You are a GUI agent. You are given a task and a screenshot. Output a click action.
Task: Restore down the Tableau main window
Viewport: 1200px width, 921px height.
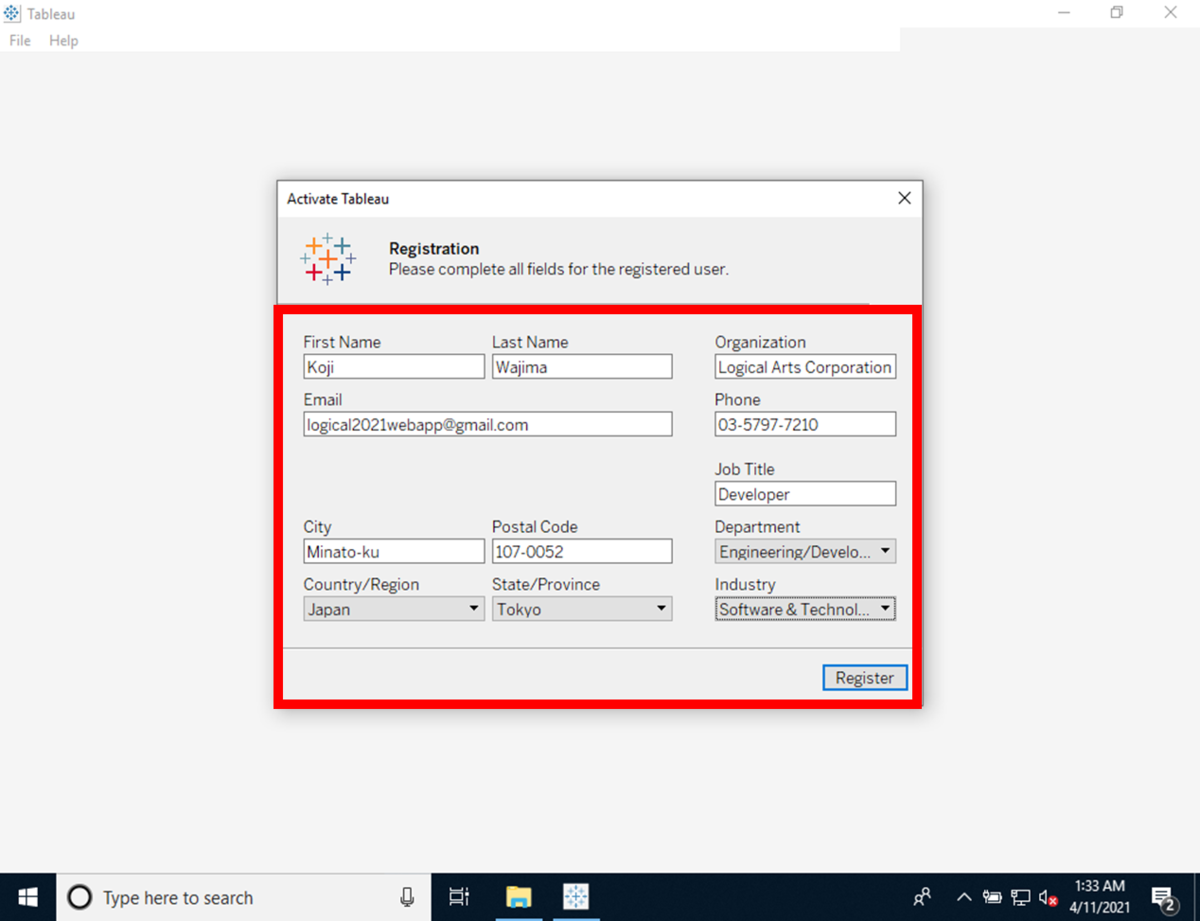click(1117, 13)
